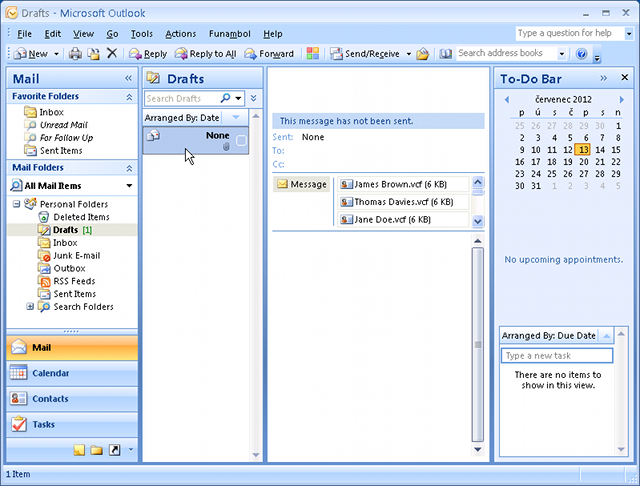Click the Help question mark icon

click(x=581, y=54)
